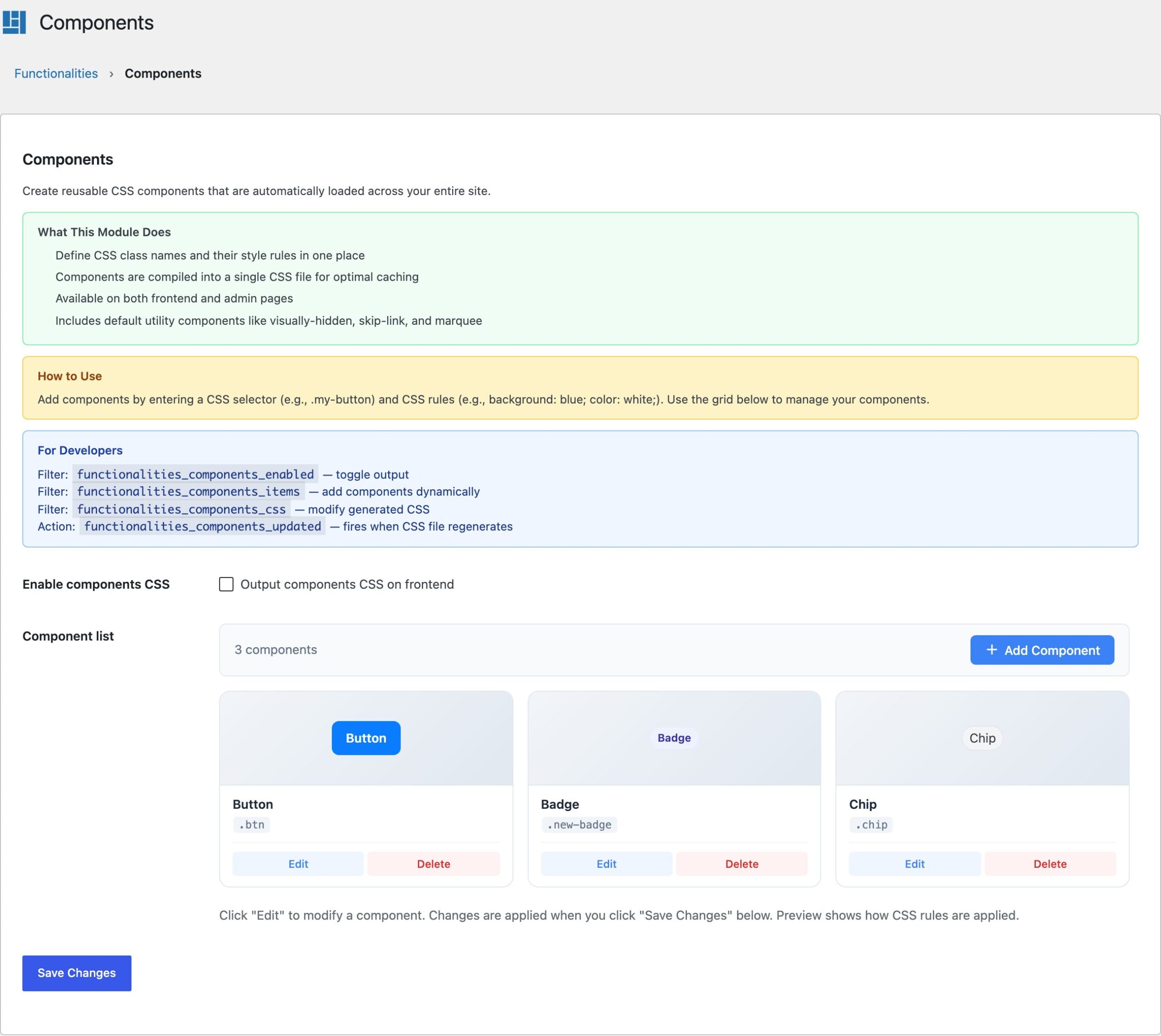Click the page title Components at top

(96, 22)
